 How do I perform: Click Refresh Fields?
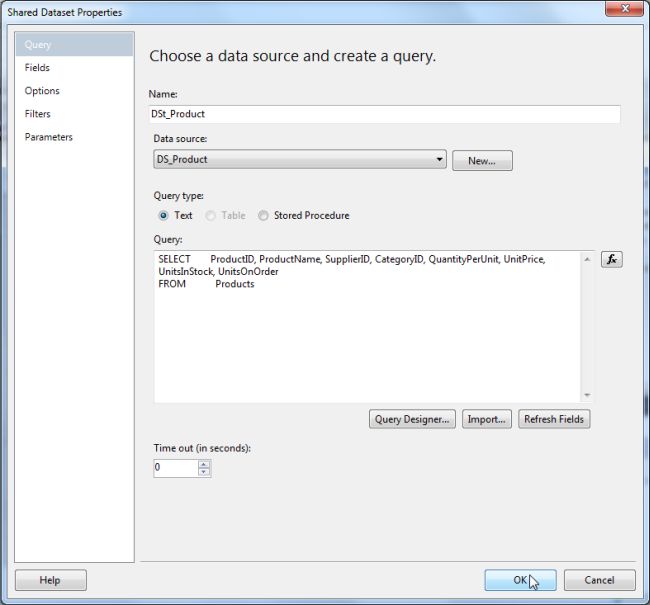coord(554,419)
